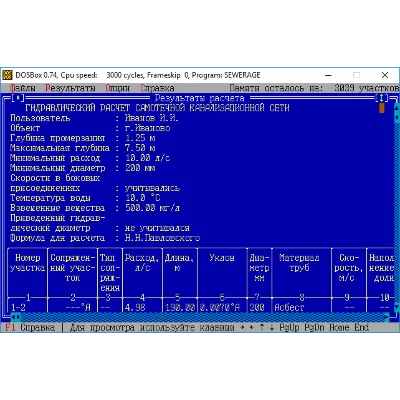Viewport: 400px width, 400px height.
Task: Click the water temperature value 10.0 °C
Action: pyautogui.click(x=143, y=198)
